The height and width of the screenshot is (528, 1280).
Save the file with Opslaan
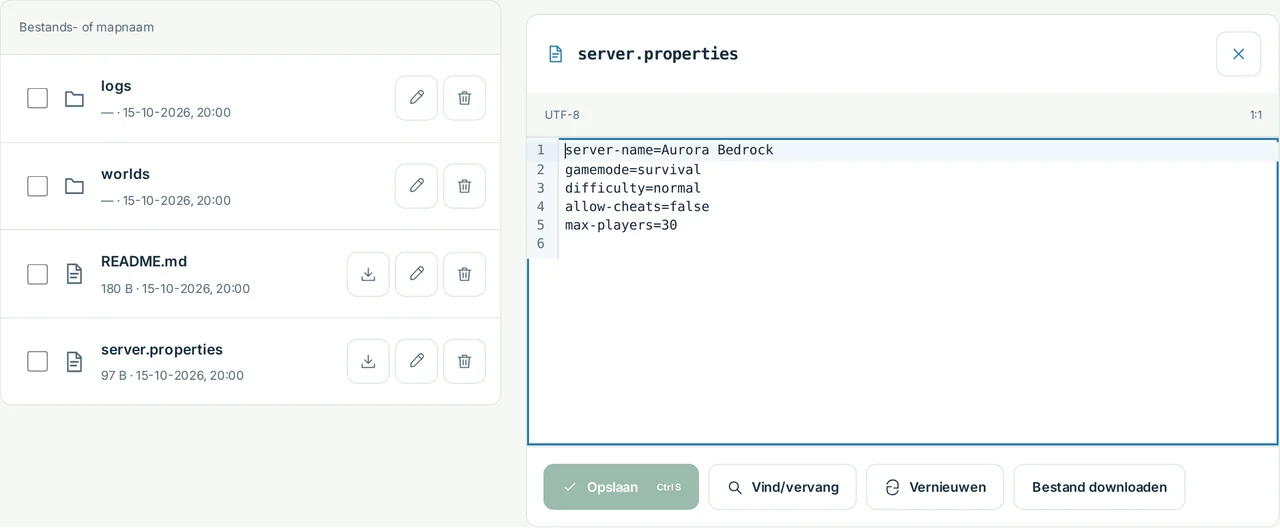[x=621, y=487]
